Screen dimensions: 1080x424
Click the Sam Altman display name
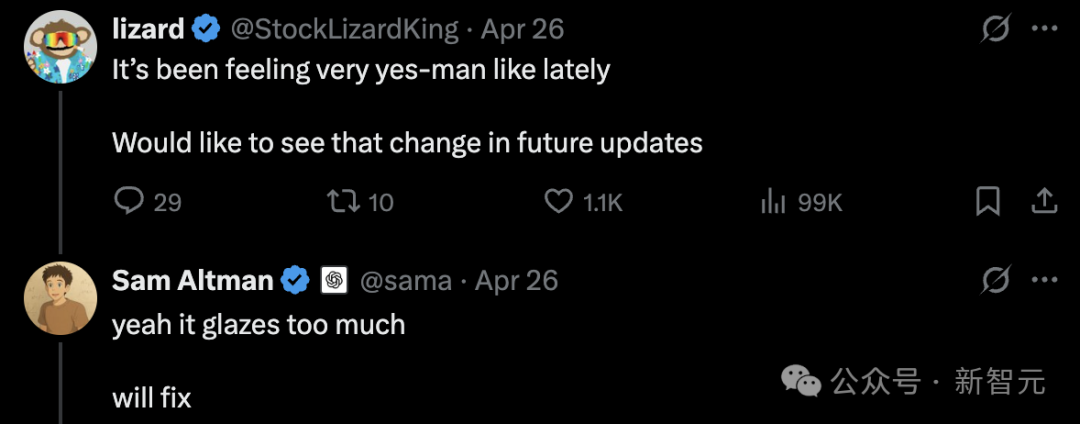[x=193, y=280]
